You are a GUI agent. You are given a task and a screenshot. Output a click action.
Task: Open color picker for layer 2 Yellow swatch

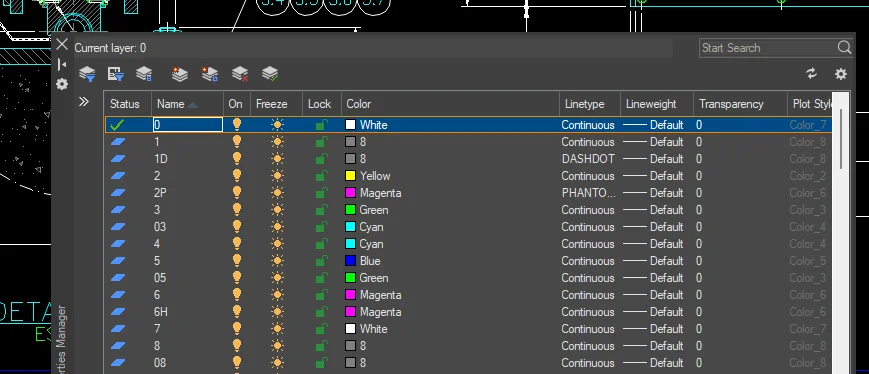click(350, 176)
